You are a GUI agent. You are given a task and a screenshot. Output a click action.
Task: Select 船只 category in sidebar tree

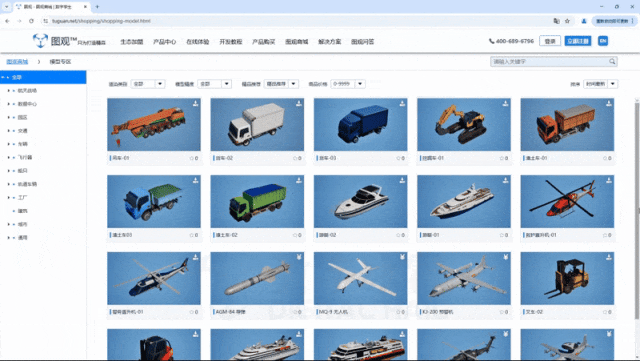coord(22,171)
